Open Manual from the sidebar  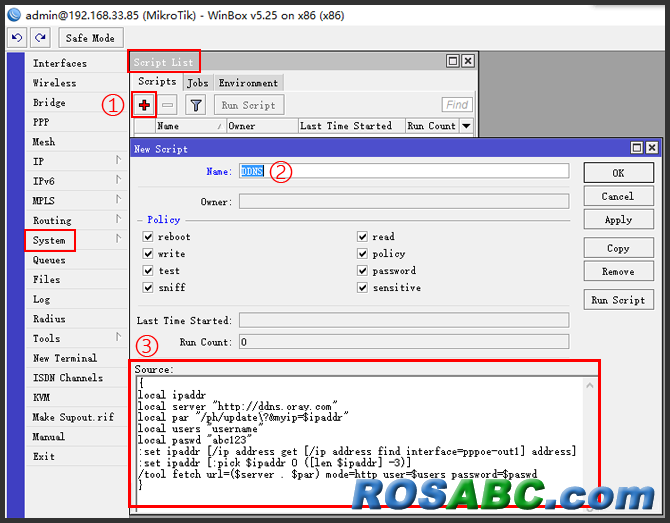click(76, 437)
